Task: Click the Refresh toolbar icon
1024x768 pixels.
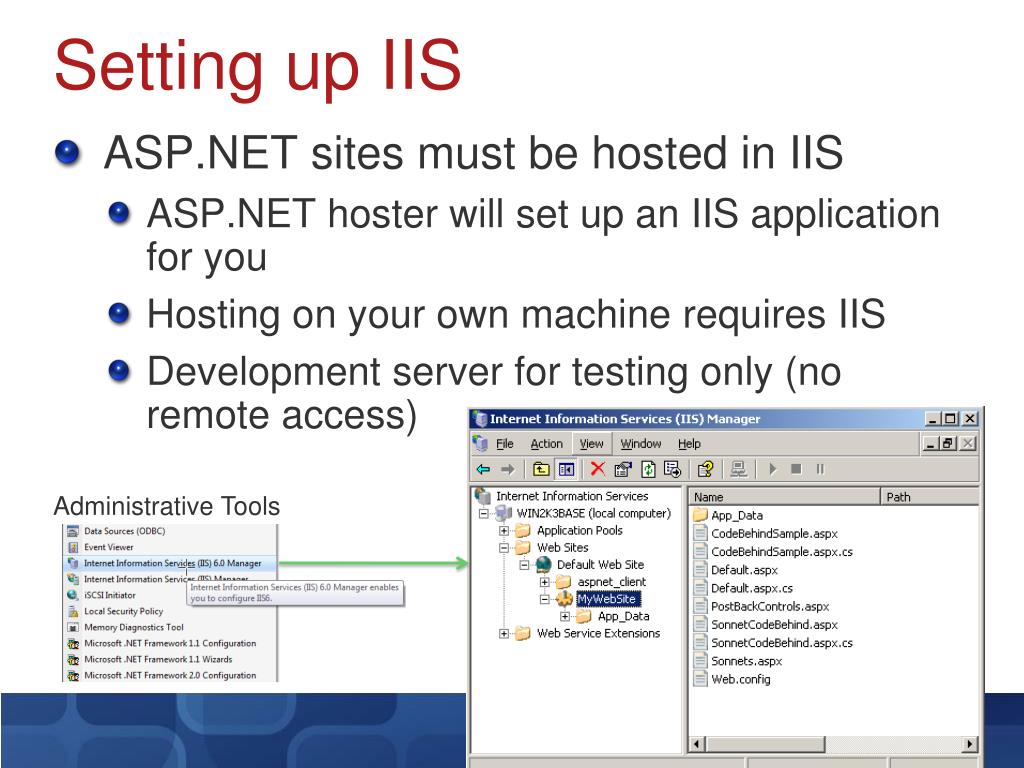Action: (648, 469)
